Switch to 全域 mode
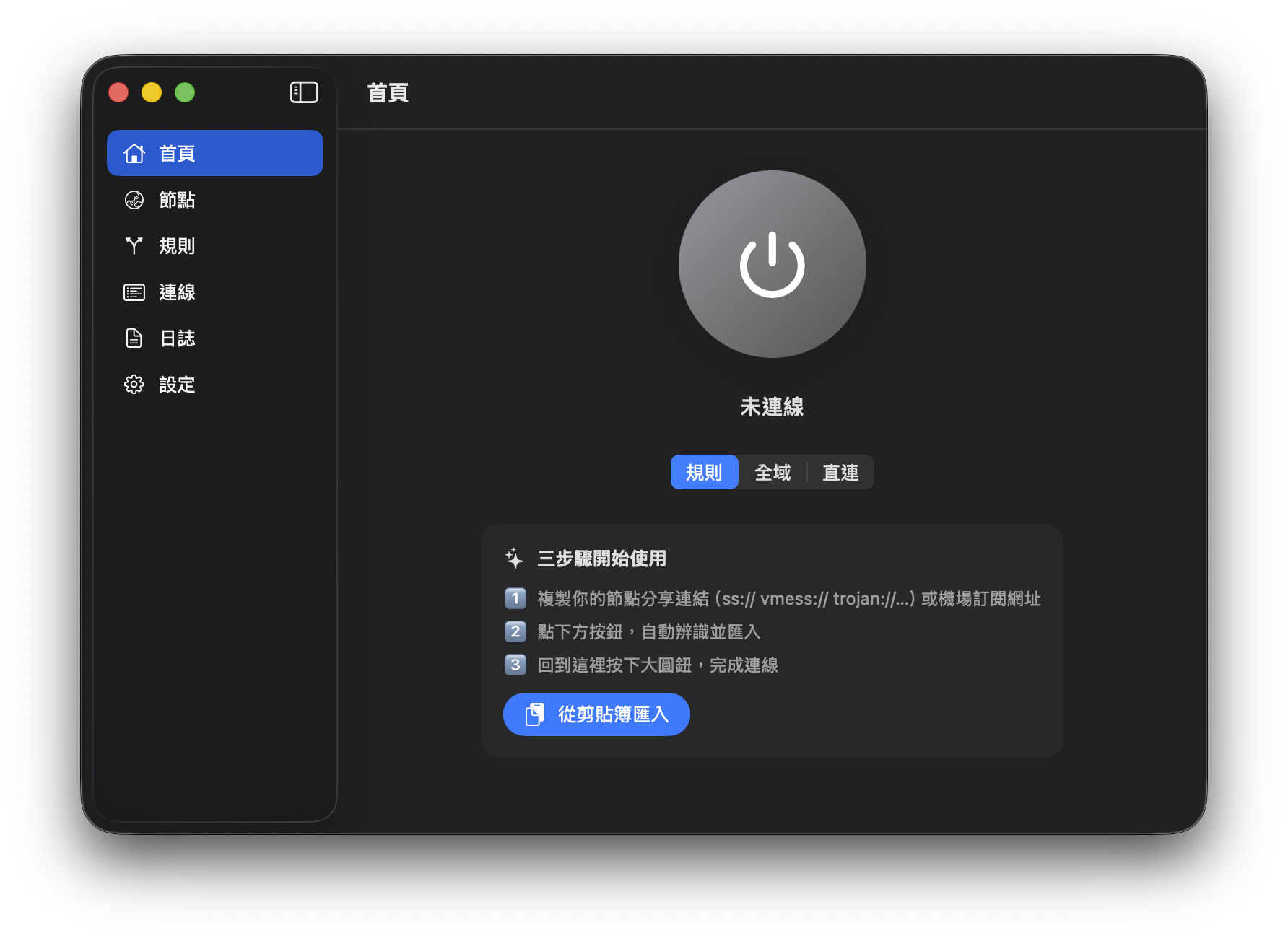The width and height of the screenshot is (1288, 941). tap(773, 472)
